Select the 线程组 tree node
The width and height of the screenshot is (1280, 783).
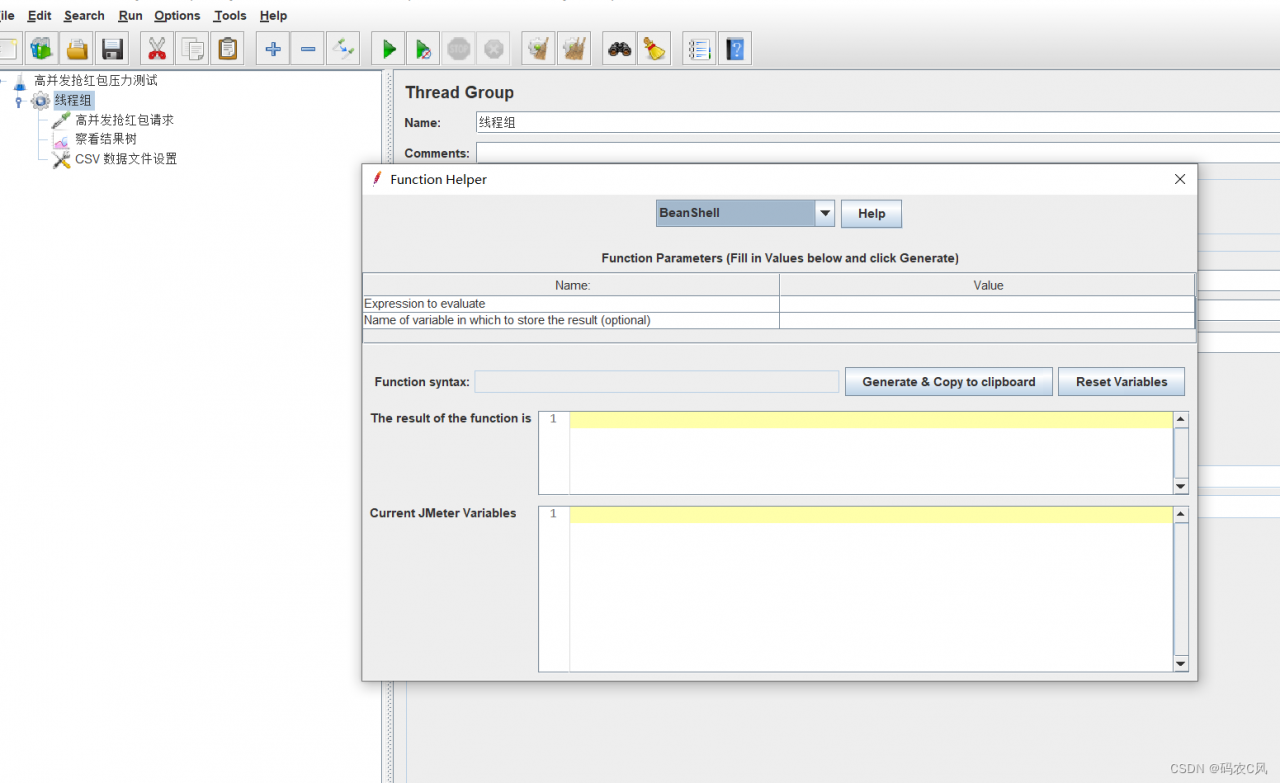(73, 100)
